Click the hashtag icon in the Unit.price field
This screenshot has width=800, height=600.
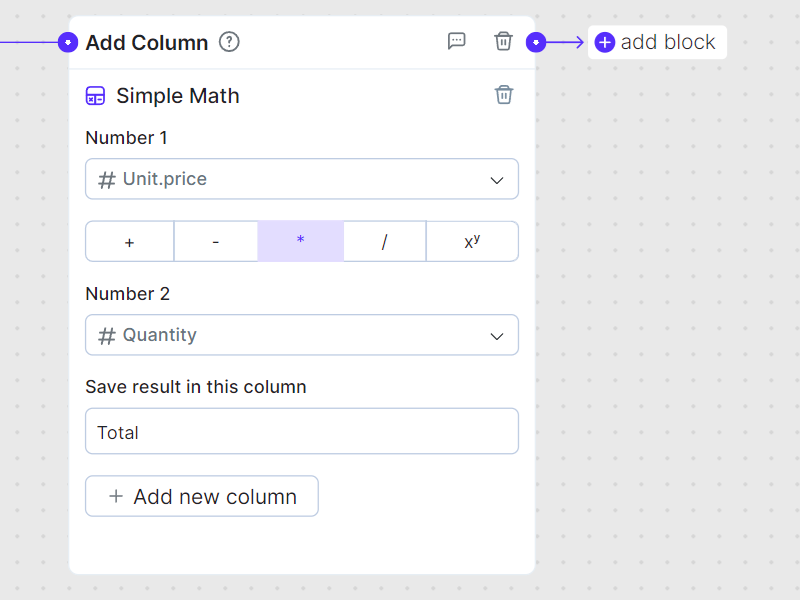coord(105,179)
